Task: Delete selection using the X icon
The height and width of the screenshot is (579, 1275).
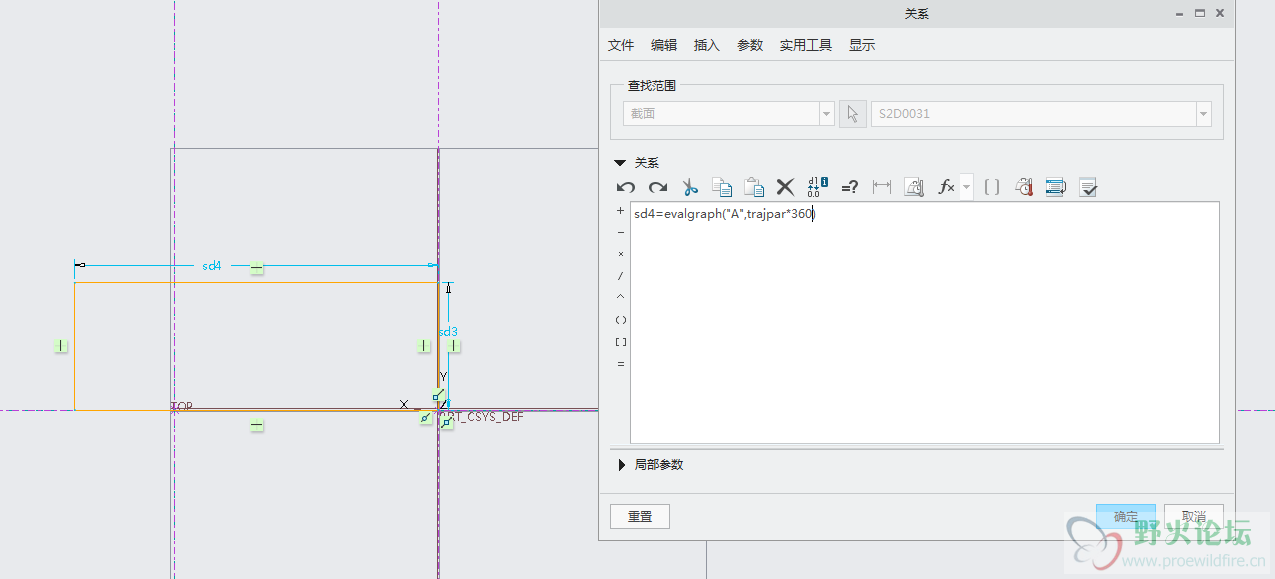Action: click(x=785, y=187)
